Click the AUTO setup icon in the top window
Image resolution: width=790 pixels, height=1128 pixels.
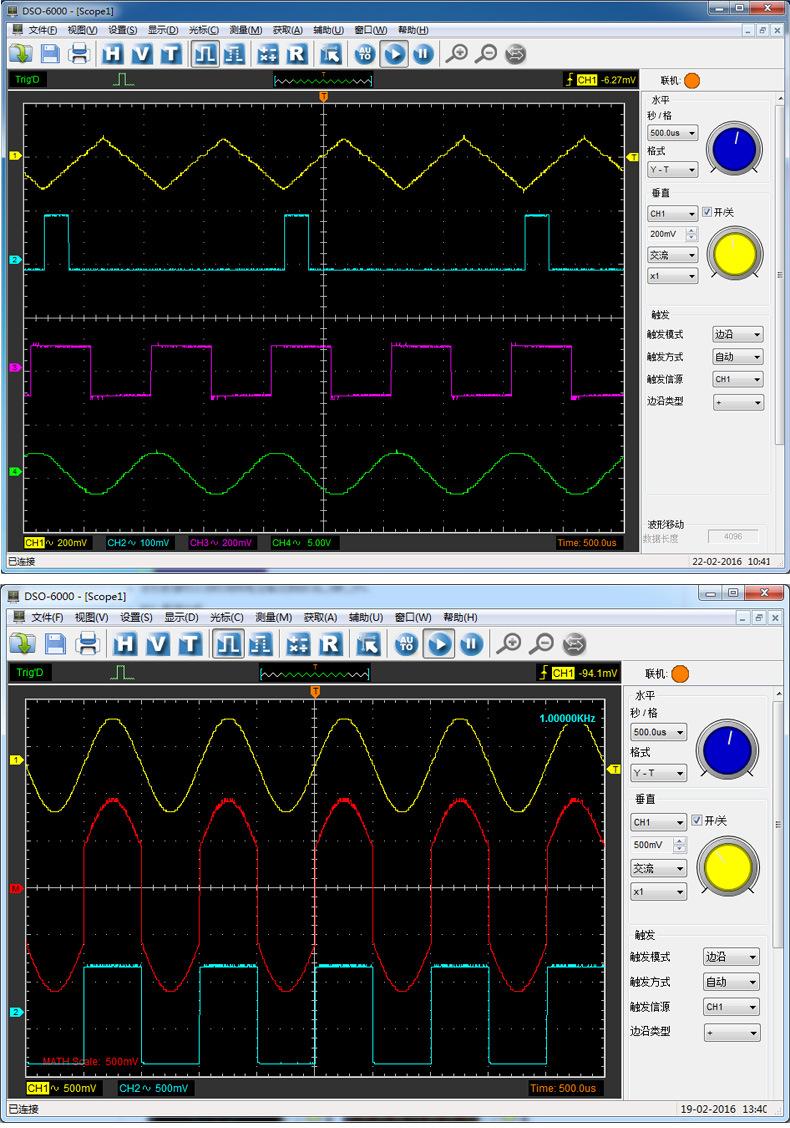click(365, 54)
